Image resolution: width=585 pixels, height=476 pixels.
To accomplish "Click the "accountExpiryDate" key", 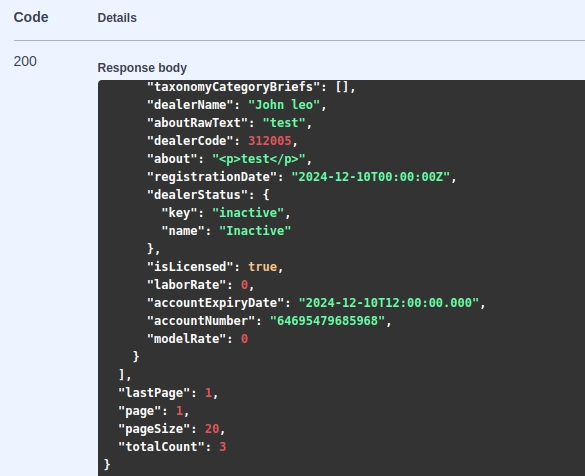I will coord(216,303).
